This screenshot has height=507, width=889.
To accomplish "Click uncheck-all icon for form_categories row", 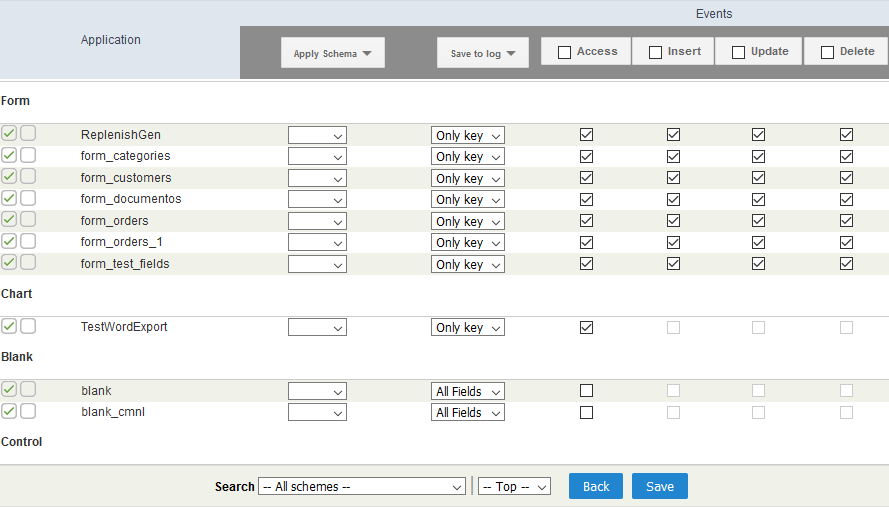I will coord(28,155).
